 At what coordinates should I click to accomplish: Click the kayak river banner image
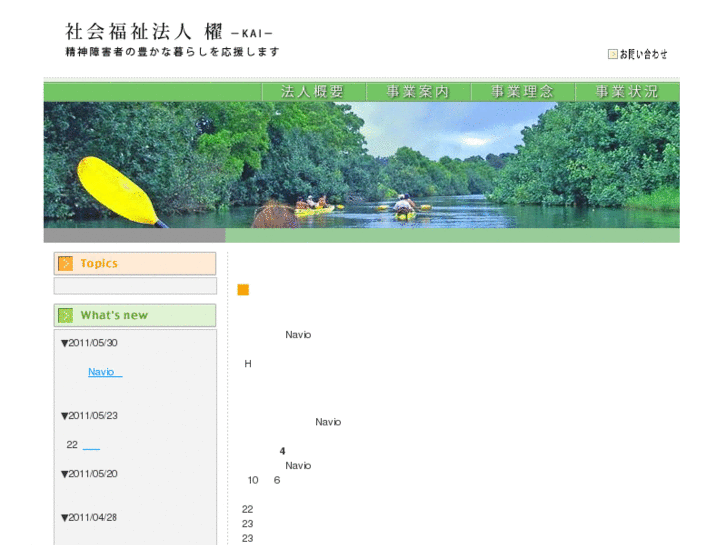click(x=362, y=165)
